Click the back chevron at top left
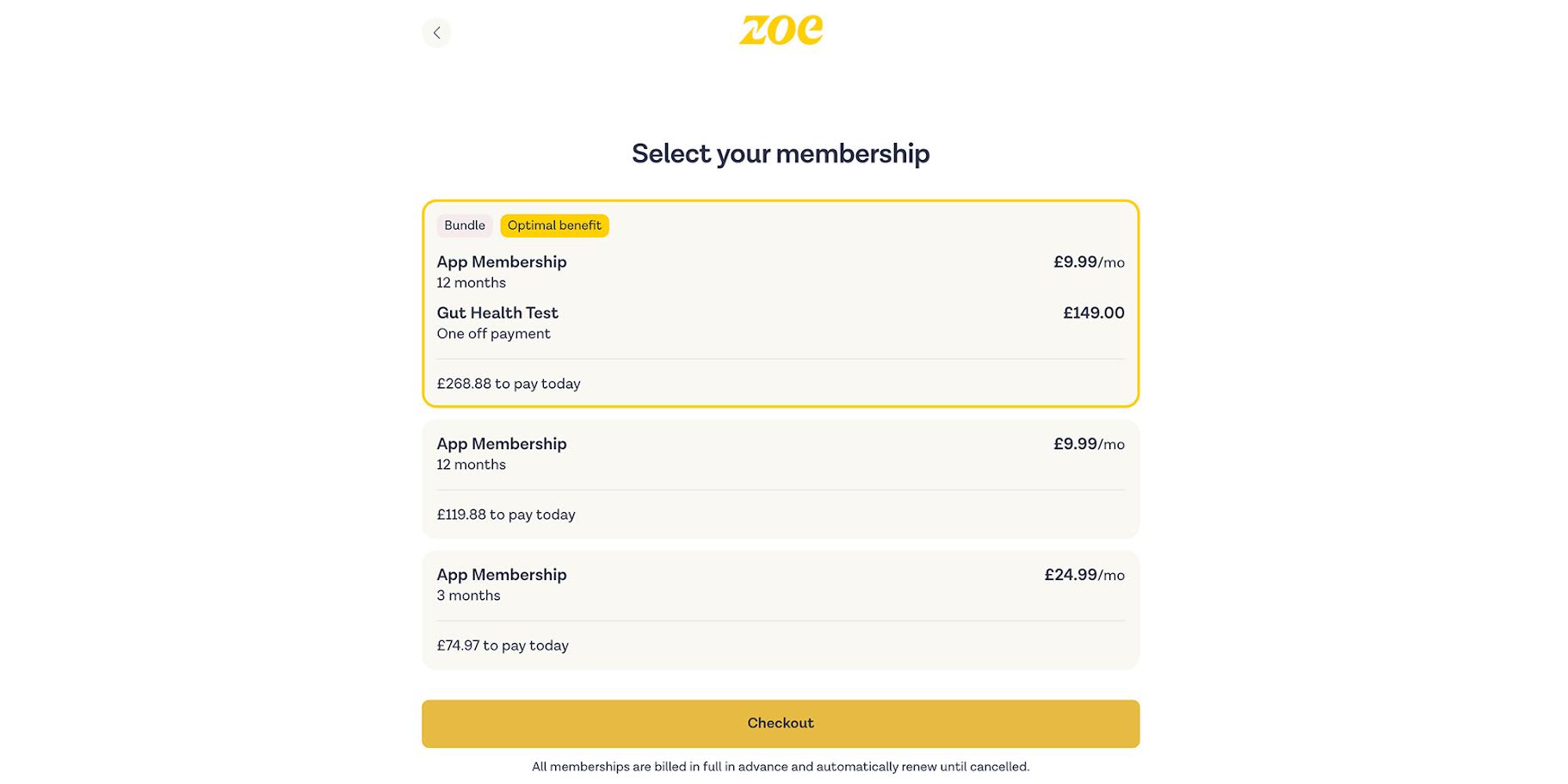This screenshot has width=1568, height=784. pyautogui.click(x=436, y=32)
